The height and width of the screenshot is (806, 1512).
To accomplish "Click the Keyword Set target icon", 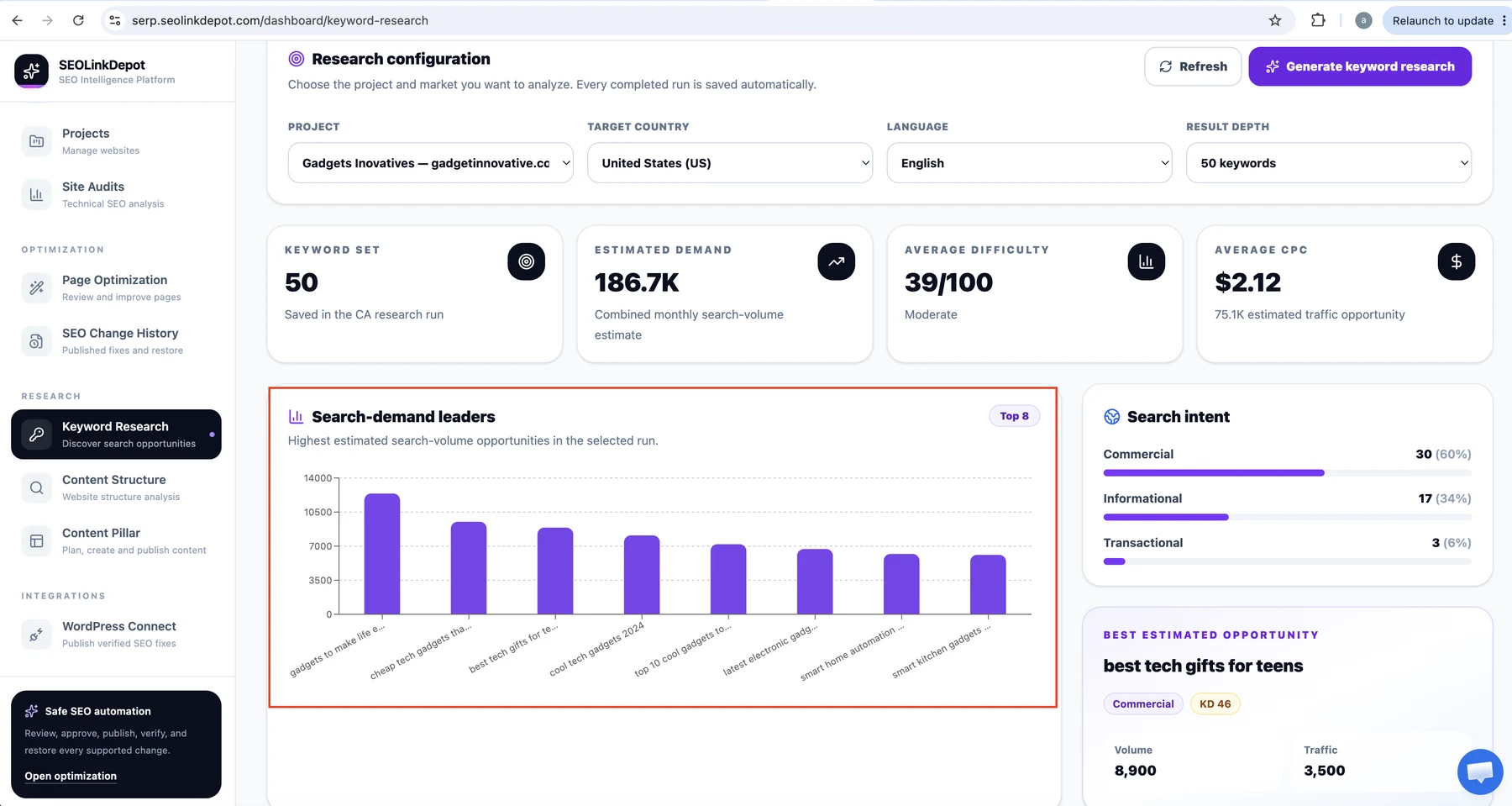I will [526, 261].
